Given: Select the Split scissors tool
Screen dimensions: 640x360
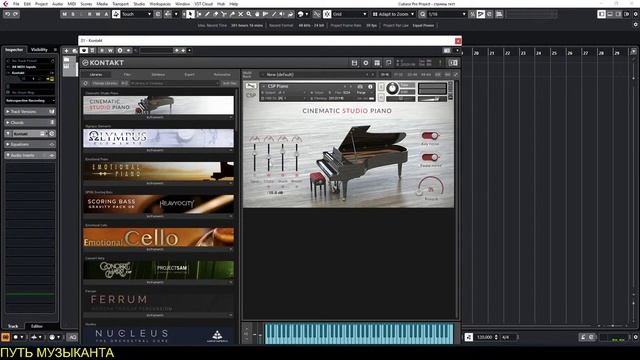Looking at the screenshot, I should (224, 14).
